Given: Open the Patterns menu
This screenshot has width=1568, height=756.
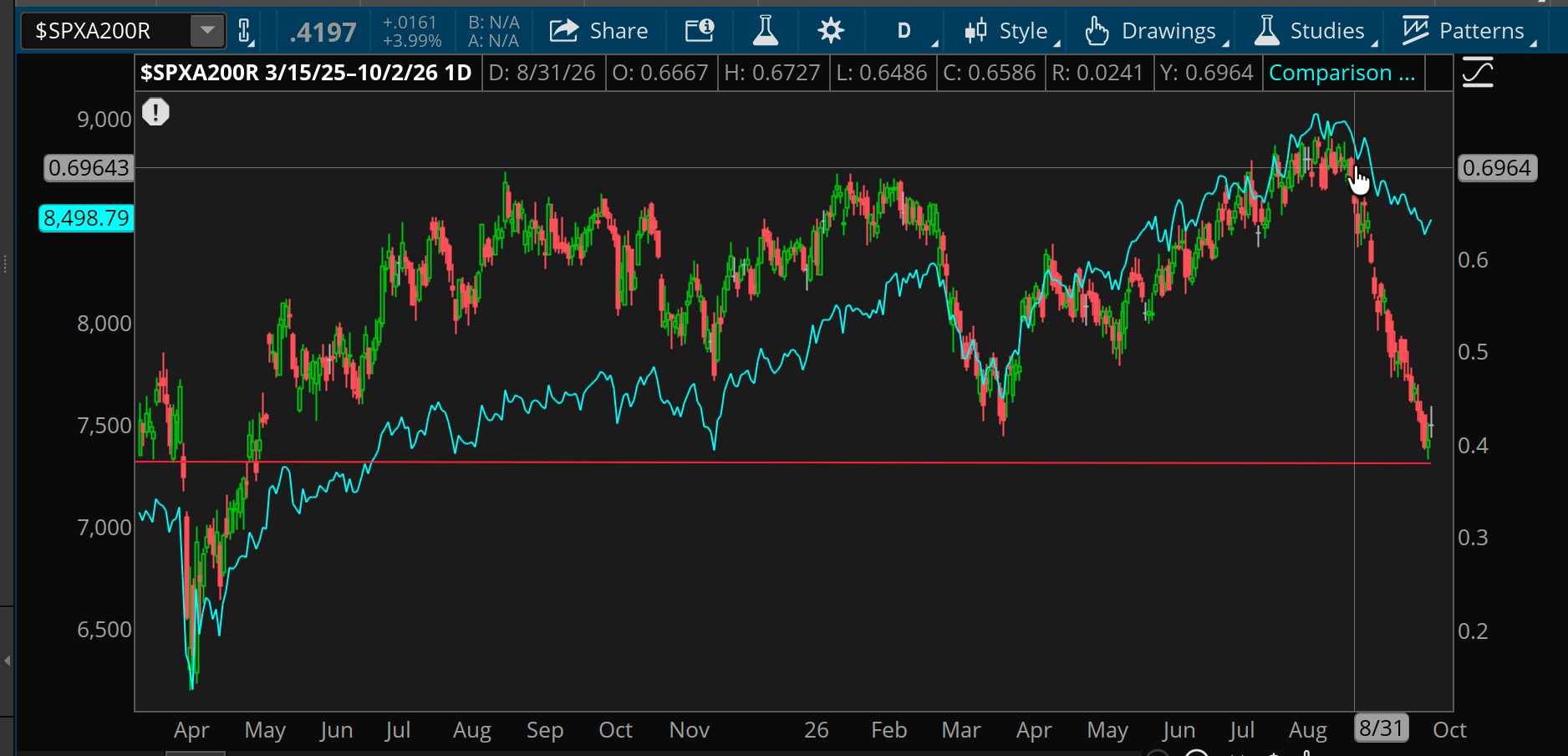Looking at the screenshot, I should coord(1469,31).
